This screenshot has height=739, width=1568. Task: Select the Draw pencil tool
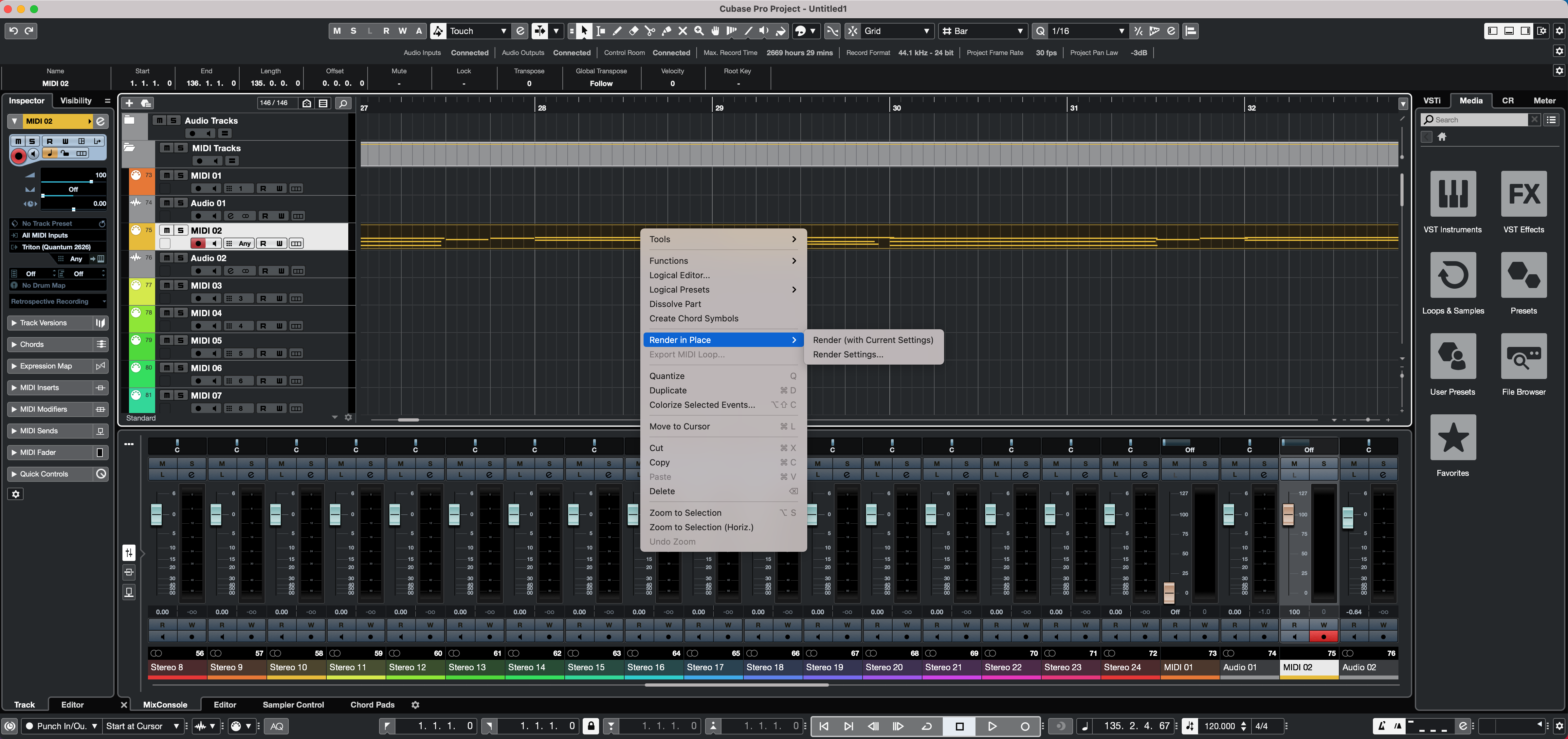point(617,31)
